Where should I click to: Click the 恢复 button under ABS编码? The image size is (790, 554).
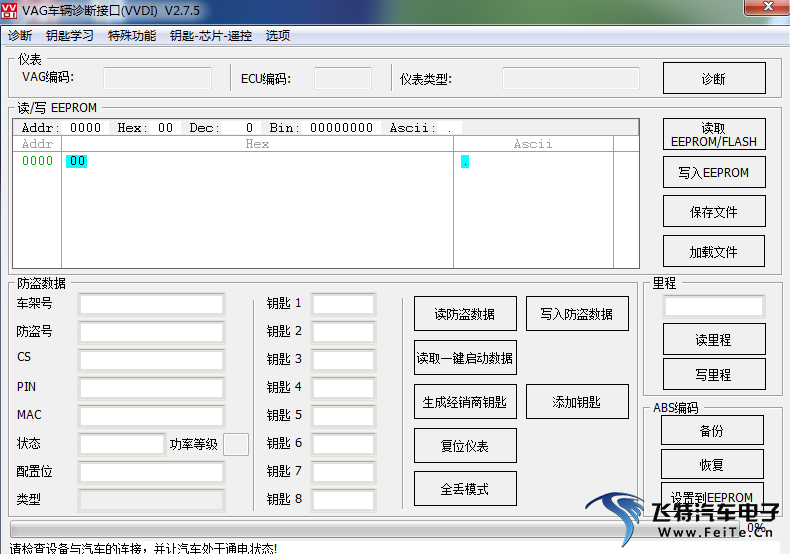(x=712, y=464)
